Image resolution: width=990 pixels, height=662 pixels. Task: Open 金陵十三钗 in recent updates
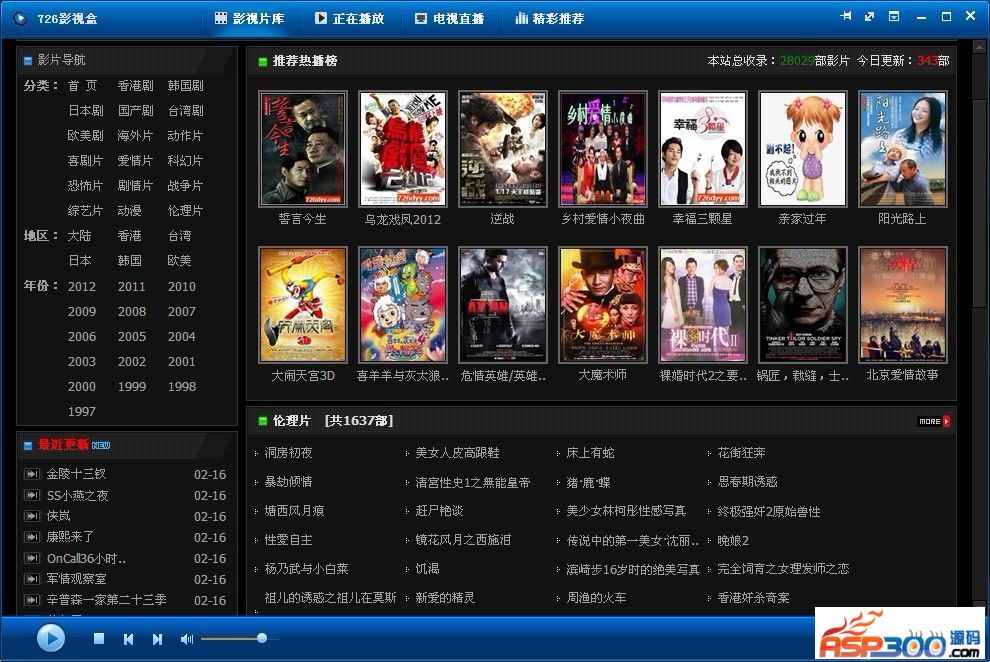point(76,474)
